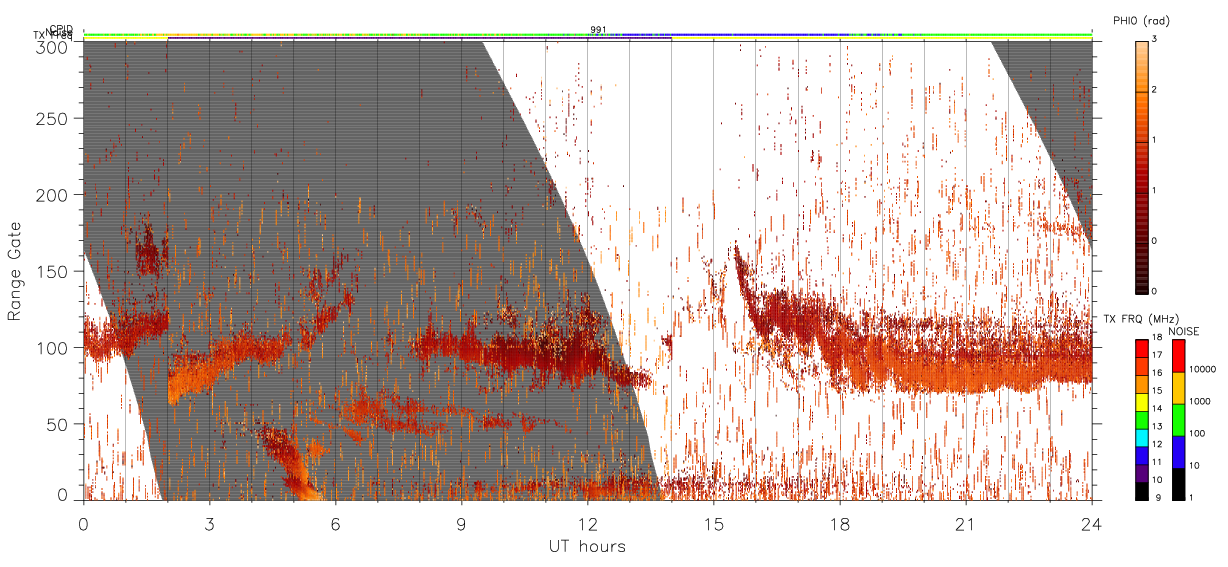
Task: Click the cyan 12-13 MHz TX FRQ swatch
Action: [1141, 437]
